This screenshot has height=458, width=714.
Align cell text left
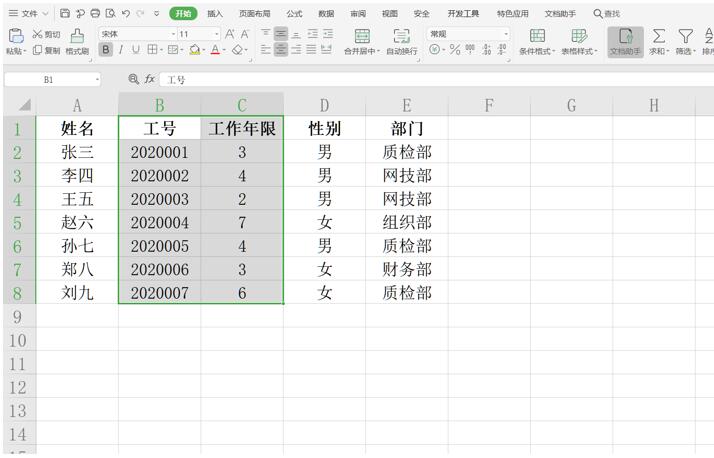266,49
